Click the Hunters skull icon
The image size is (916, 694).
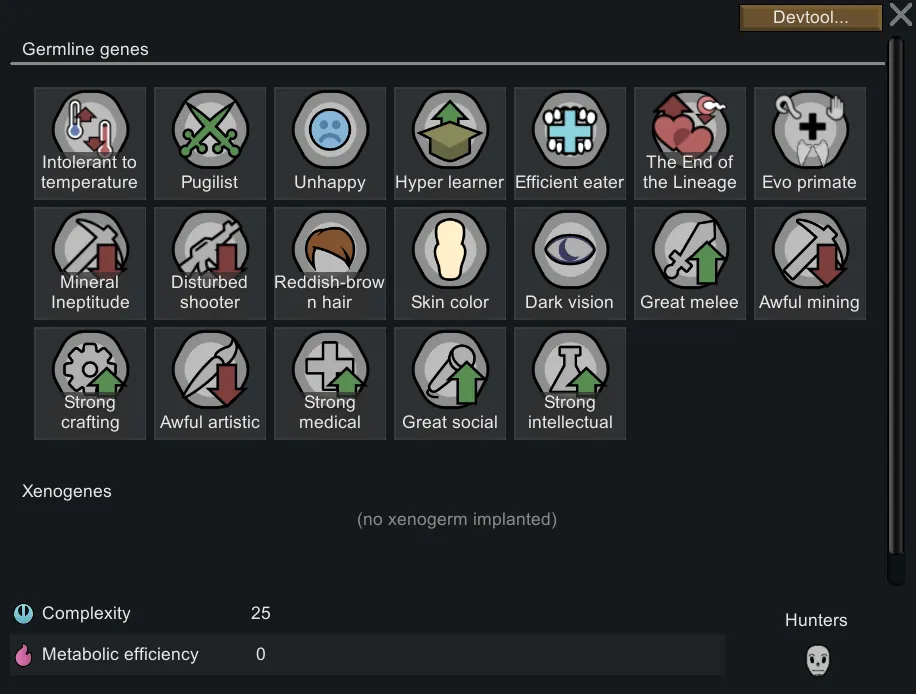(817, 660)
